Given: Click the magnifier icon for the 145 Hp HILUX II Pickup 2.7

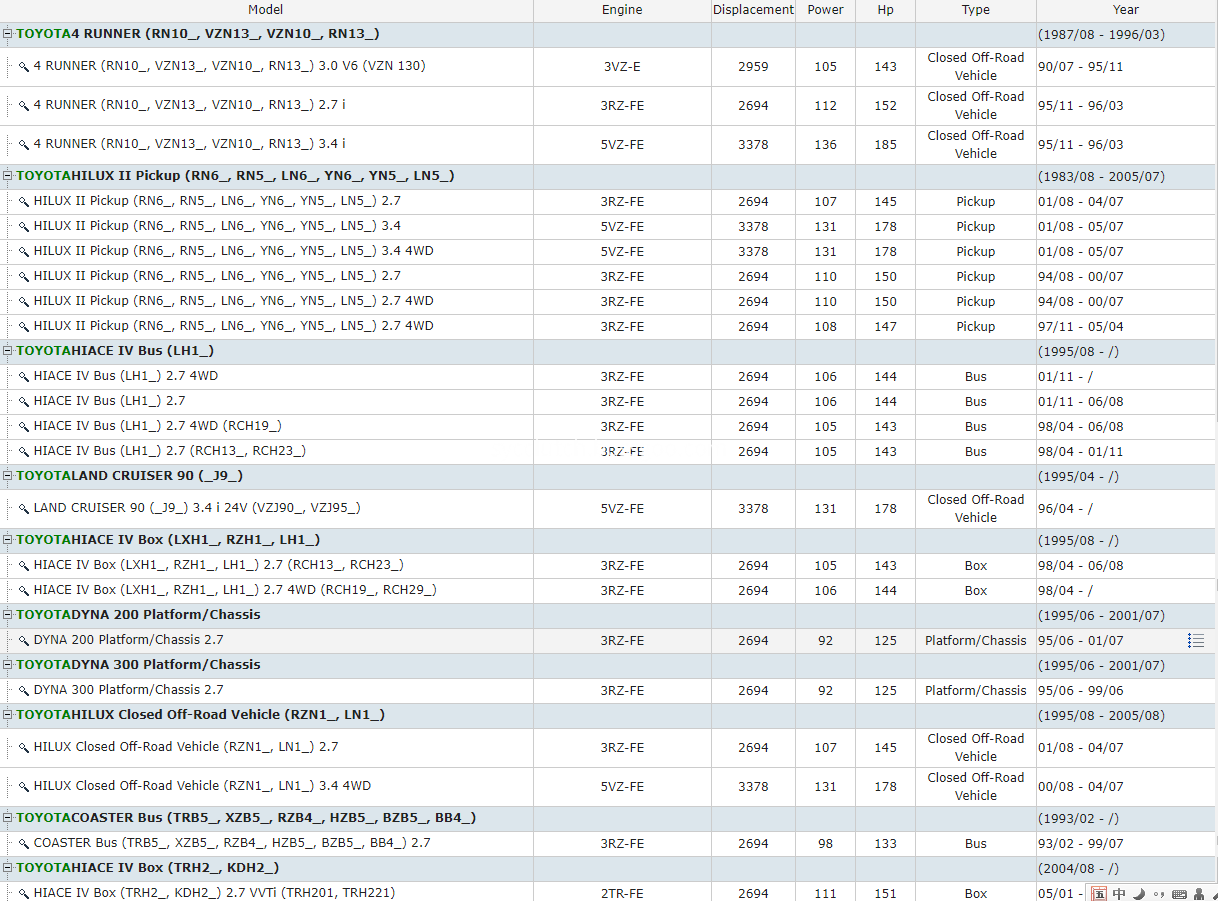Looking at the screenshot, I should pos(24,202).
